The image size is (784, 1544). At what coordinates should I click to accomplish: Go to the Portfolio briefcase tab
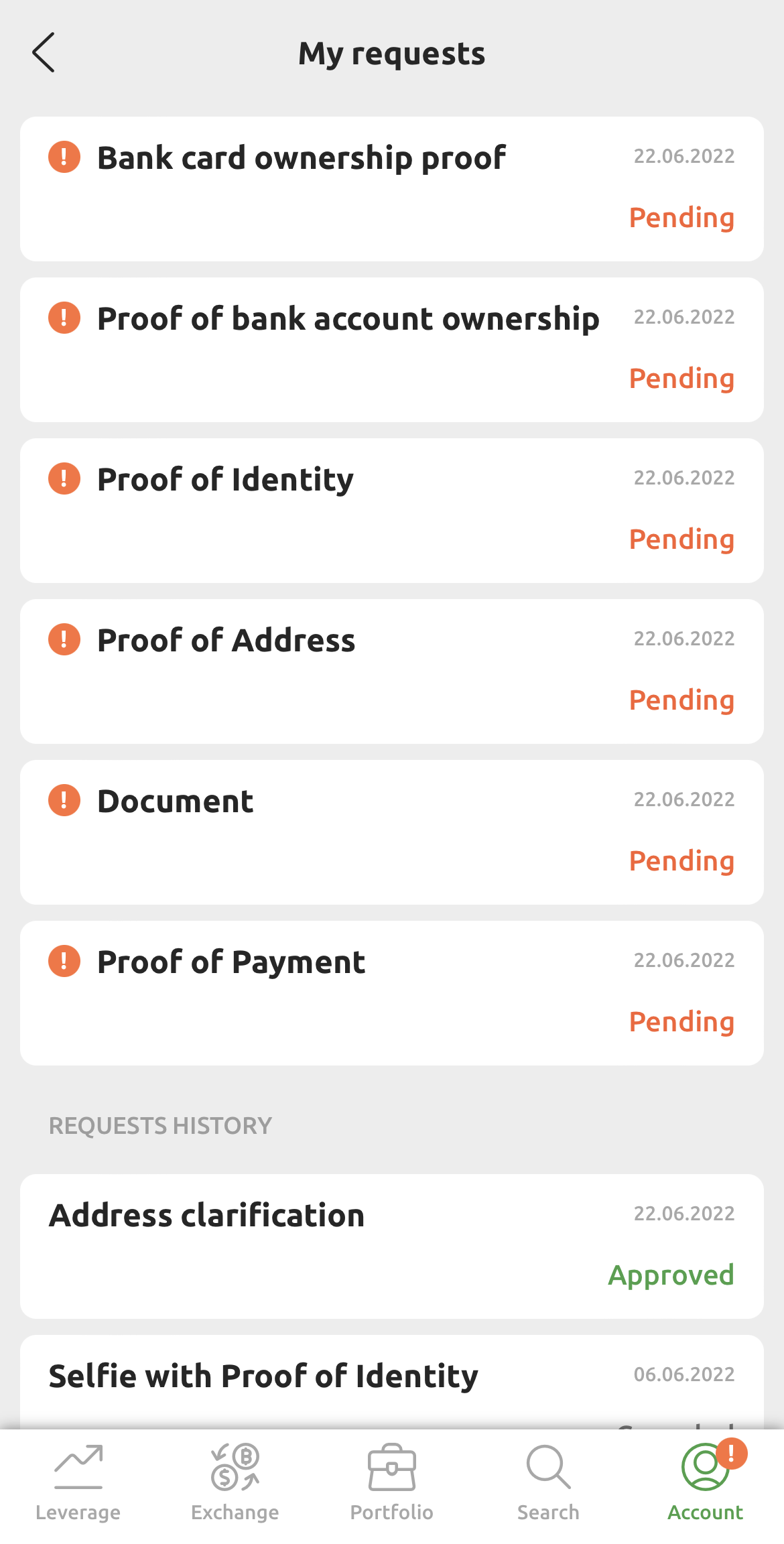(x=392, y=1482)
